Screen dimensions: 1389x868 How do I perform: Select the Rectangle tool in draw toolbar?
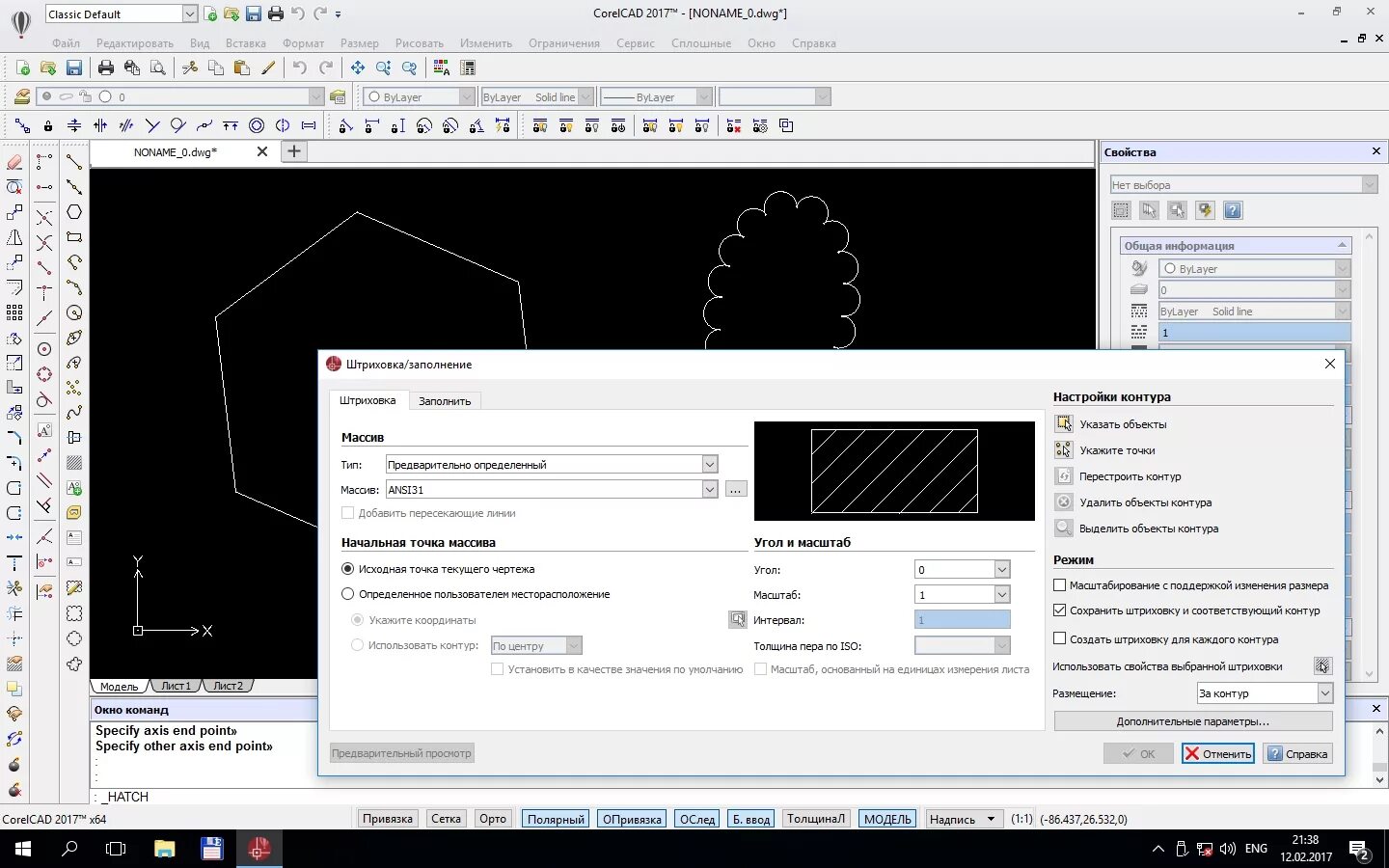(x=74, y=237)
